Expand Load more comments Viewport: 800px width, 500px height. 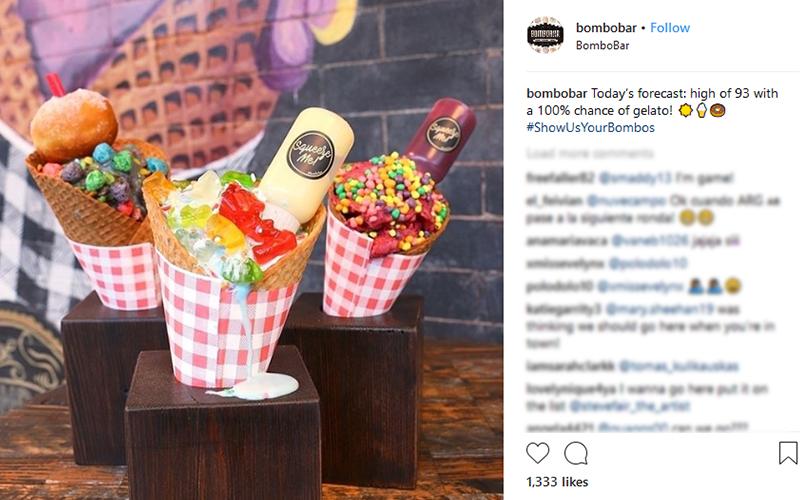pos(590,153)
